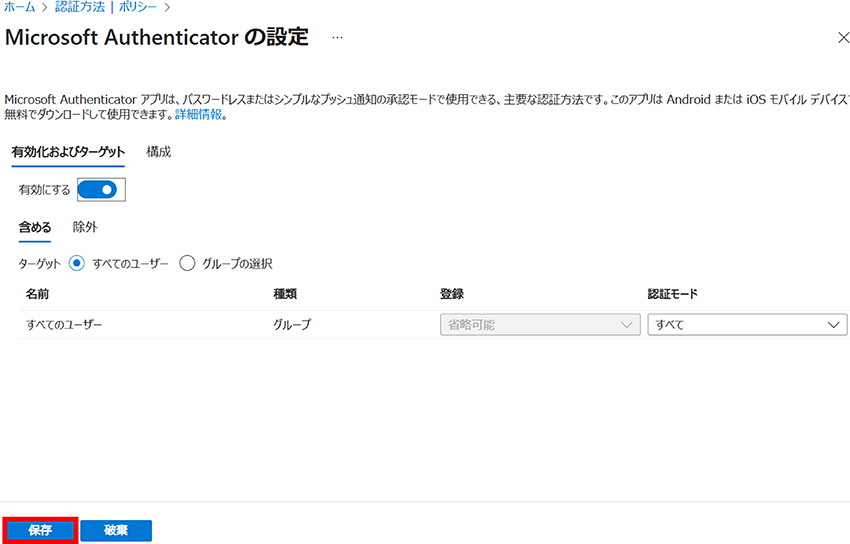The width and height of the screenshot is (850, 544).
Task: Click the 種類 column header
Action: click(x=285, y=294)
